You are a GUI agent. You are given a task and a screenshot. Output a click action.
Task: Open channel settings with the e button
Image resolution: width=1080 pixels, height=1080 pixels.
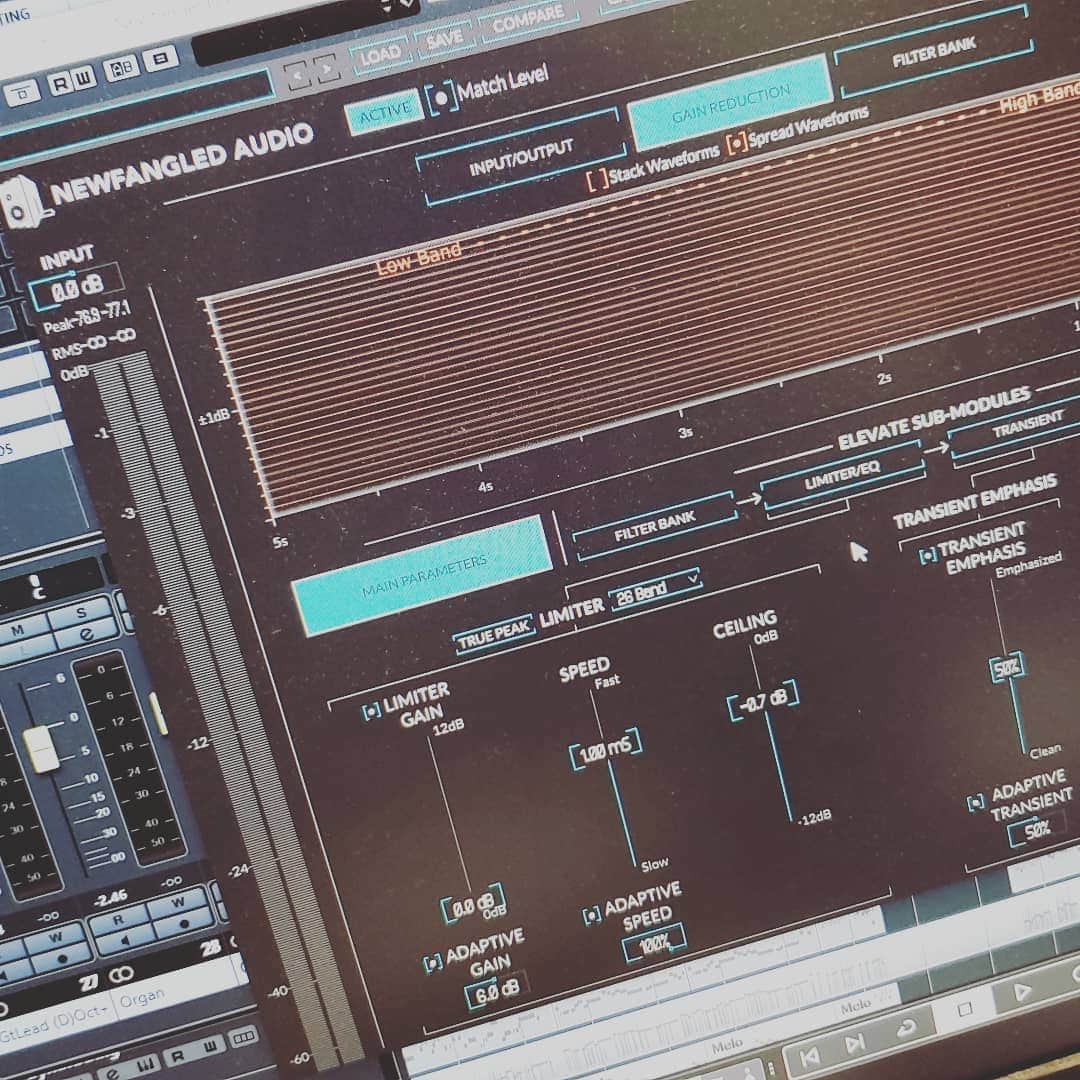coord(86,634)
